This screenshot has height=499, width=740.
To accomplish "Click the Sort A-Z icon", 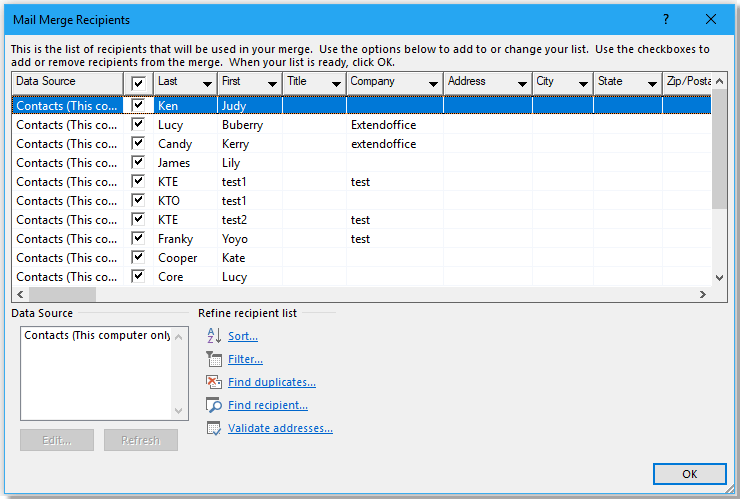I will coord(212,336).
